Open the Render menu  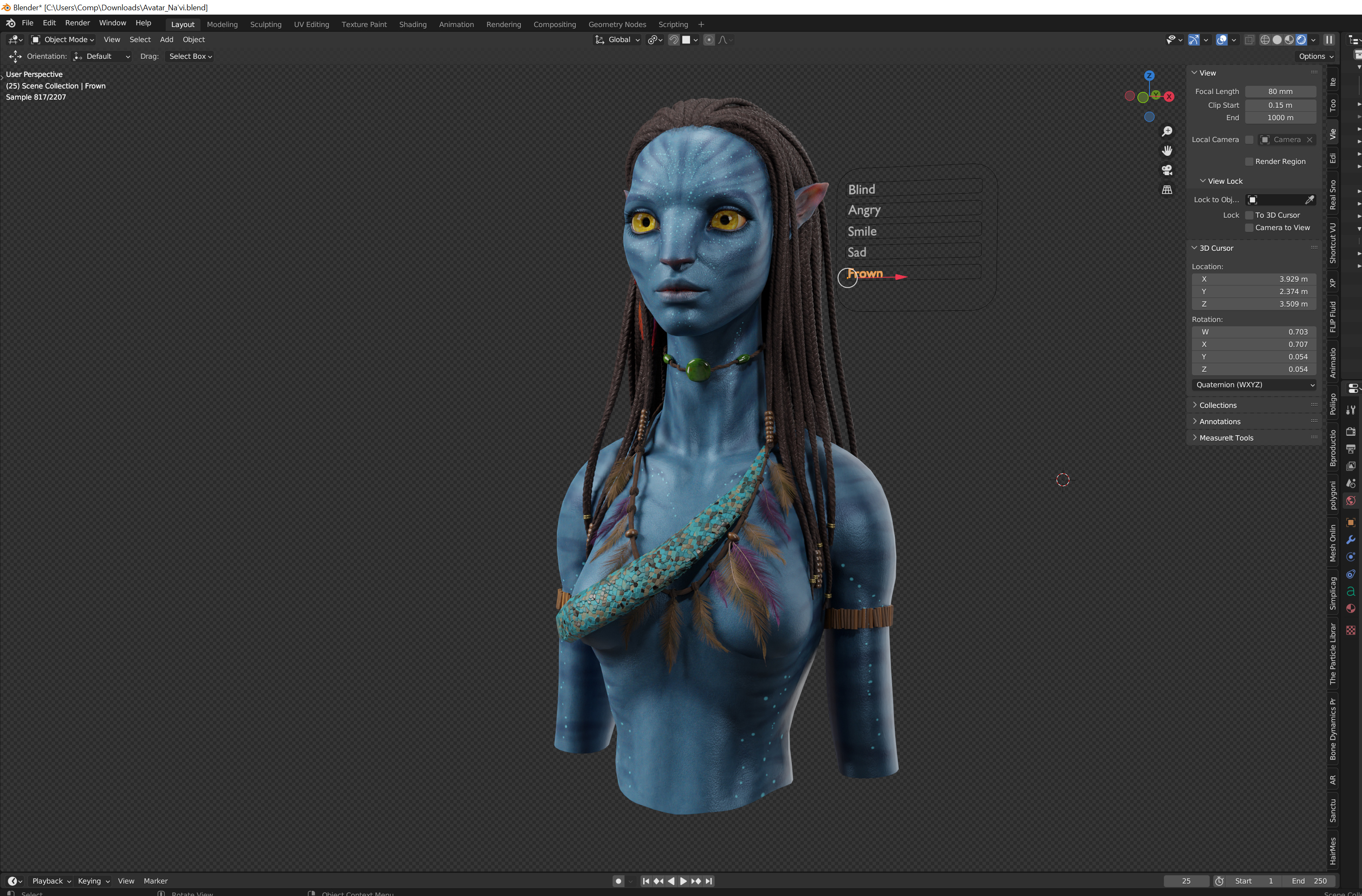77,23
